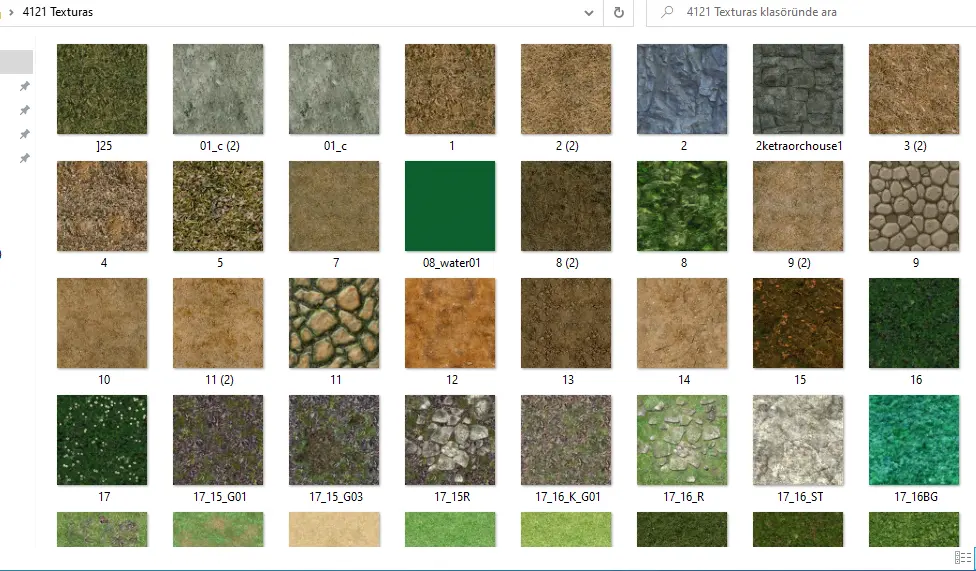Select the texture file named 10

pyautogui.click(x=102, y=323)
